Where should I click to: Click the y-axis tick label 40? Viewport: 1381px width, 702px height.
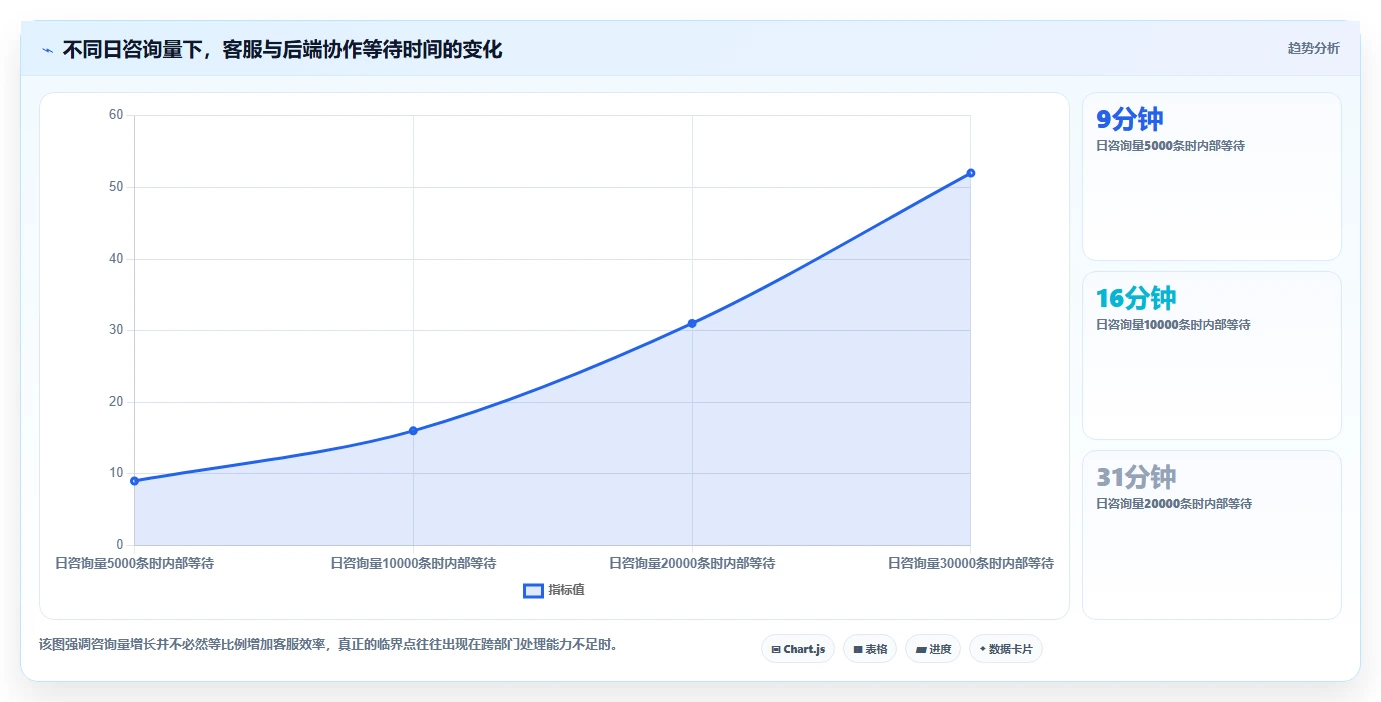click(x=116, y=259)
